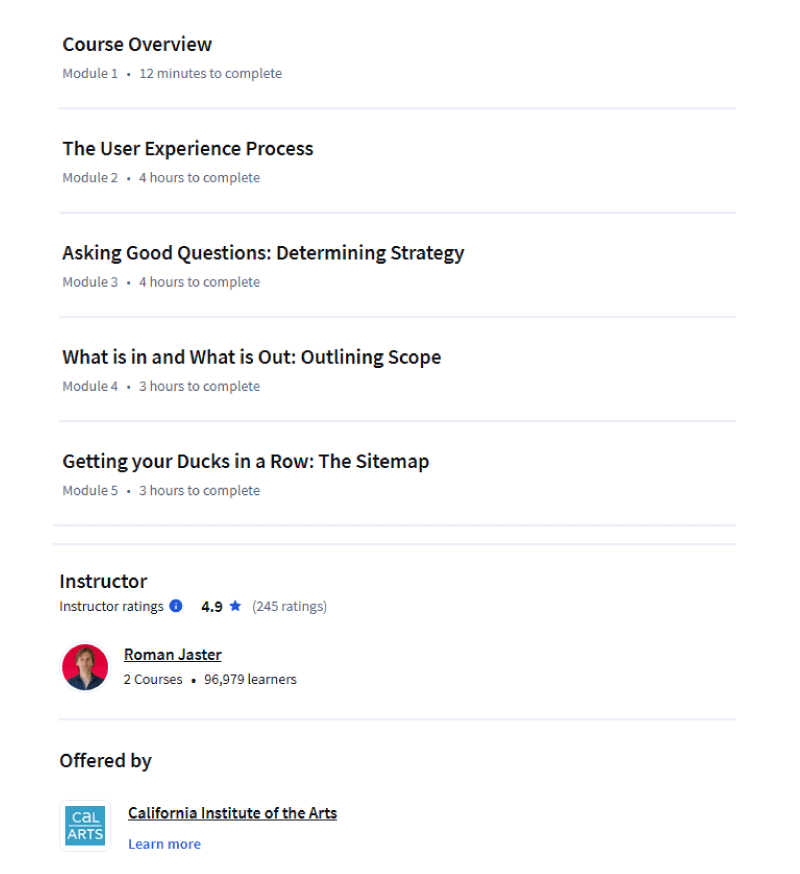Click Module 3 4 hours to complete text
Screen dimensions: 800x874
pyautogui.click(x=161, y=282)
